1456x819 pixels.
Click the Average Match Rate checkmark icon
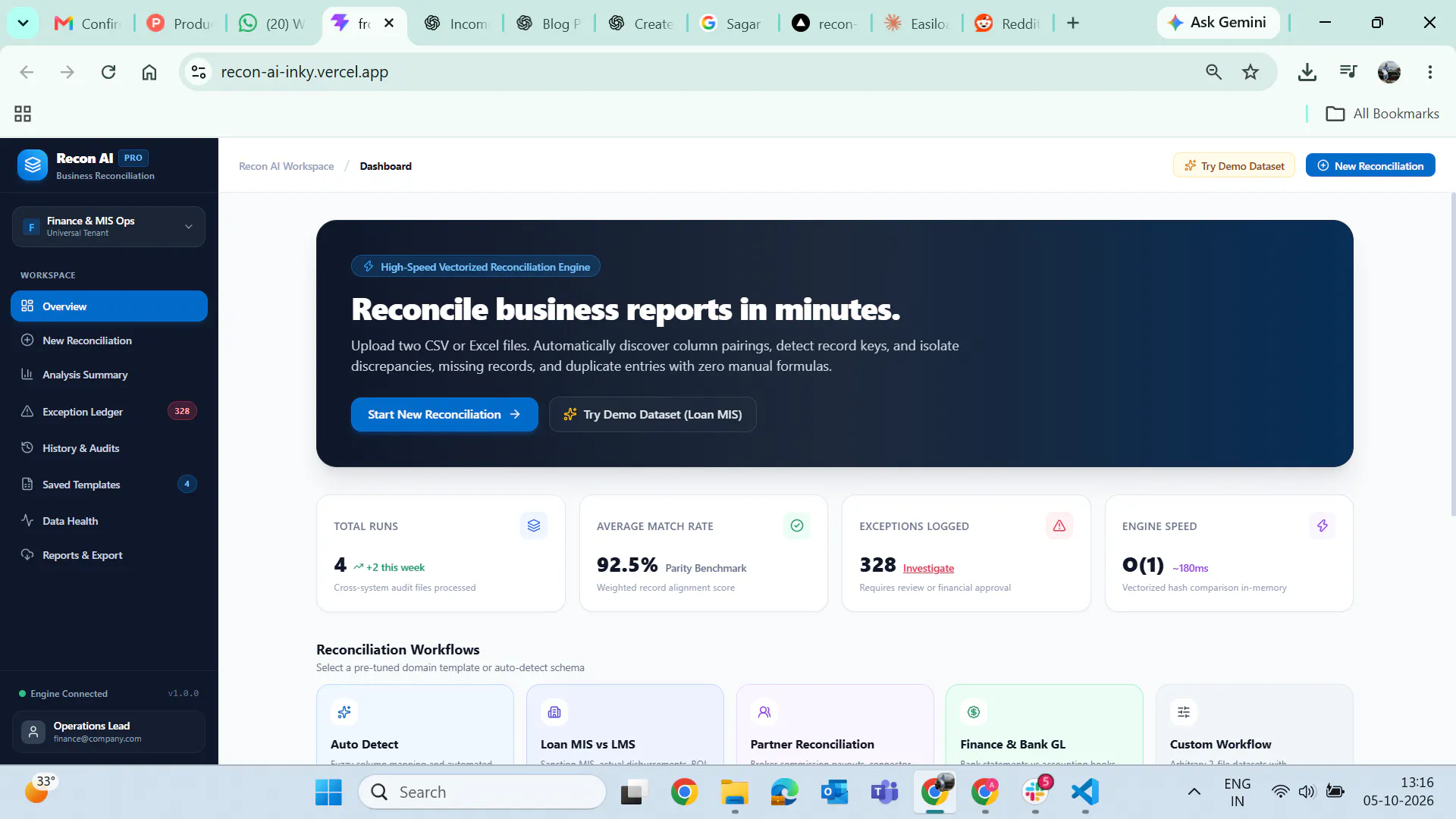pyautogui.click(x=797, y=526)
